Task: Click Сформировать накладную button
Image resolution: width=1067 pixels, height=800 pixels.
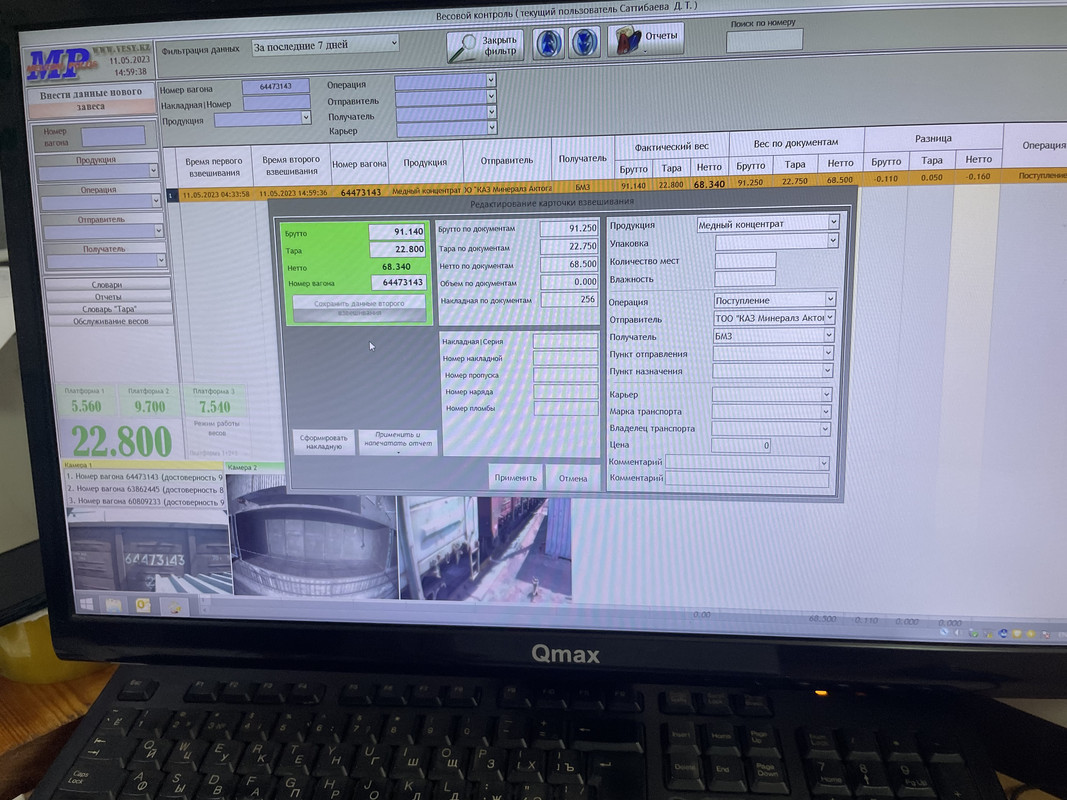Action: click(x=324, y=442)
